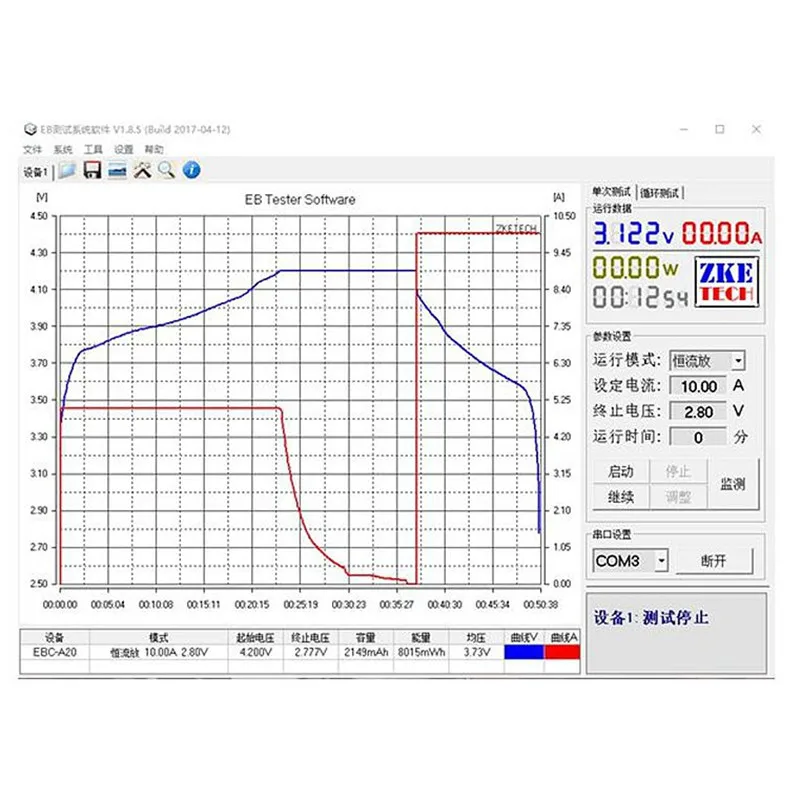Select the 设备1 toolbar tab
This screenshot has width=800, height=800.
36,172
